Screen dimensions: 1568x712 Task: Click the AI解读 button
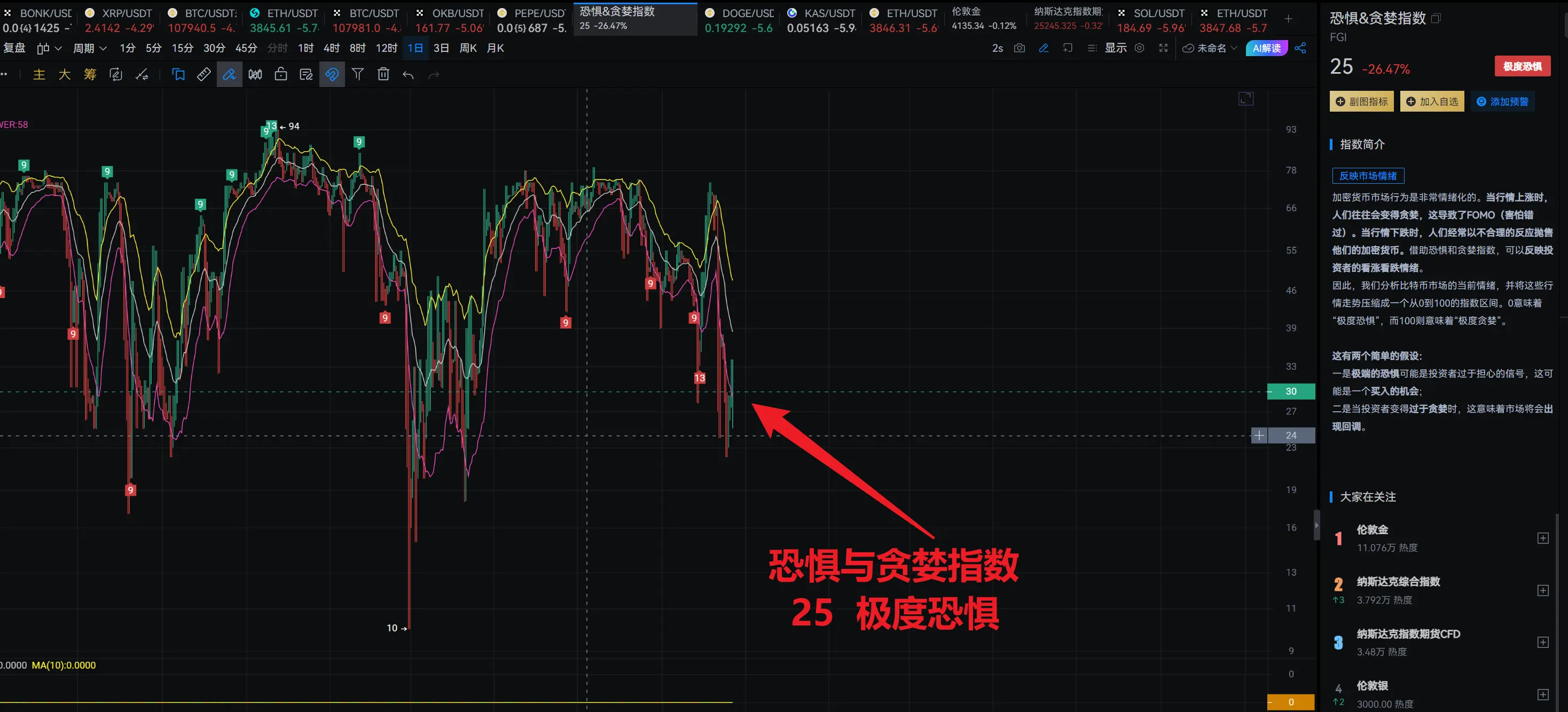(1267, 48)
